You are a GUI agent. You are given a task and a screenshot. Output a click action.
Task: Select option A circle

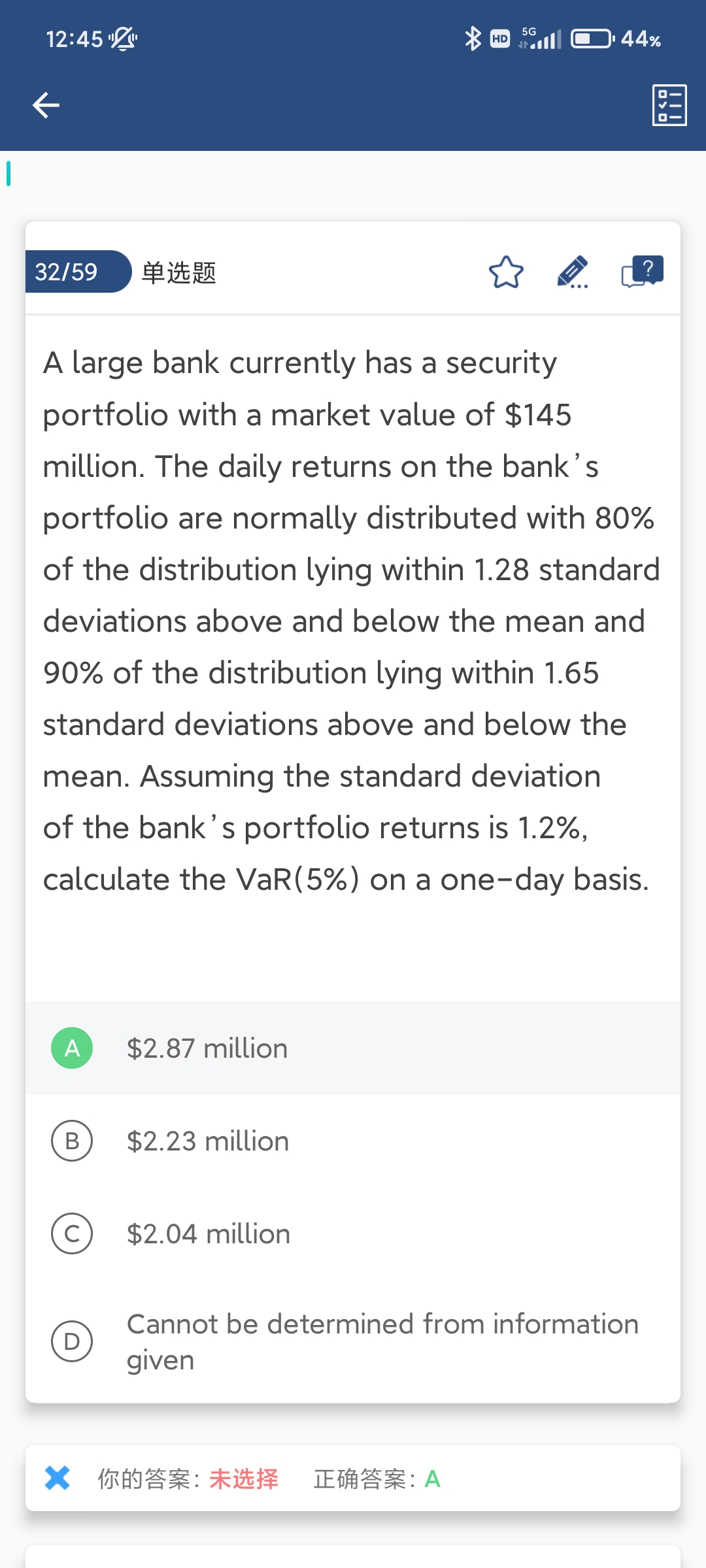72,1048
